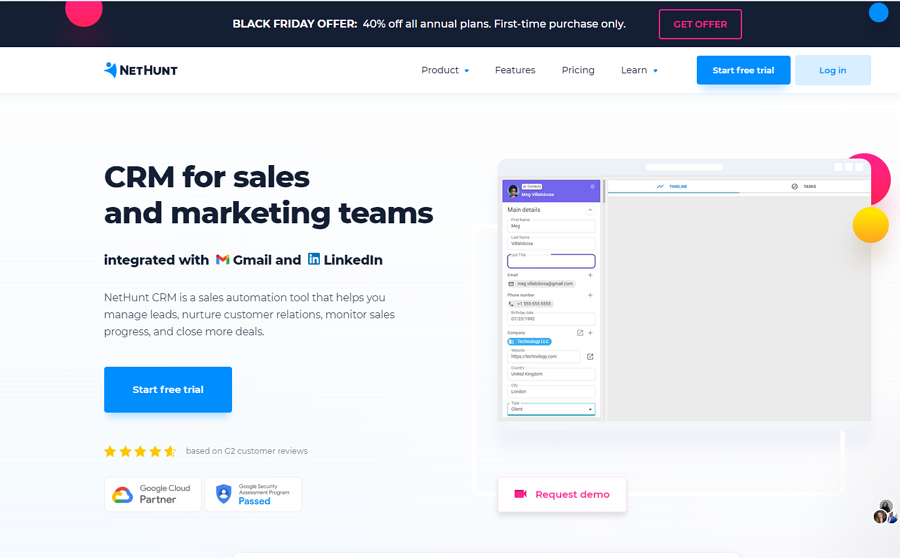Expand the Learn dropdown menu
This screenshot has height=558, width=900.
coord(639,70)
